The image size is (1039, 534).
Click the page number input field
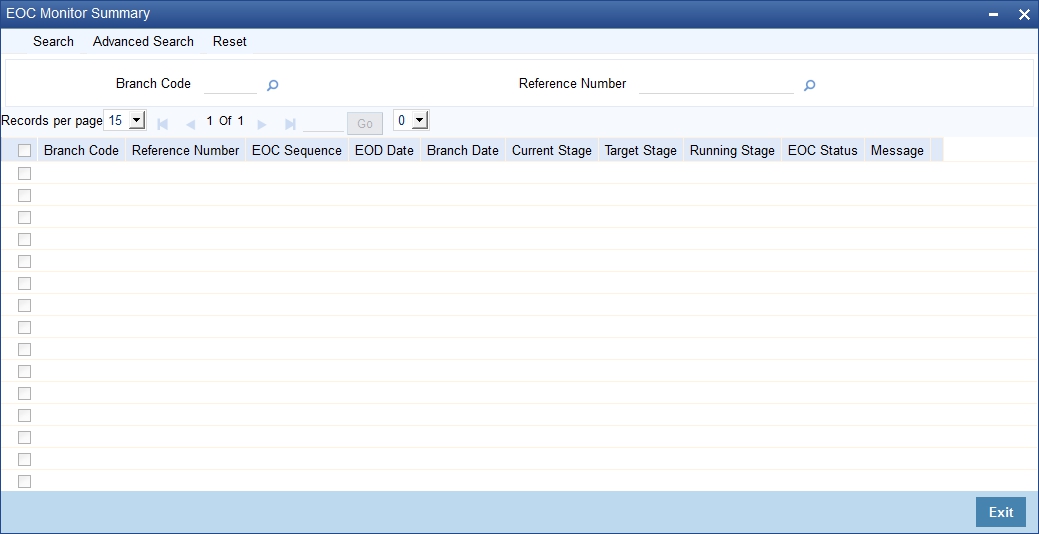point(323,123)
